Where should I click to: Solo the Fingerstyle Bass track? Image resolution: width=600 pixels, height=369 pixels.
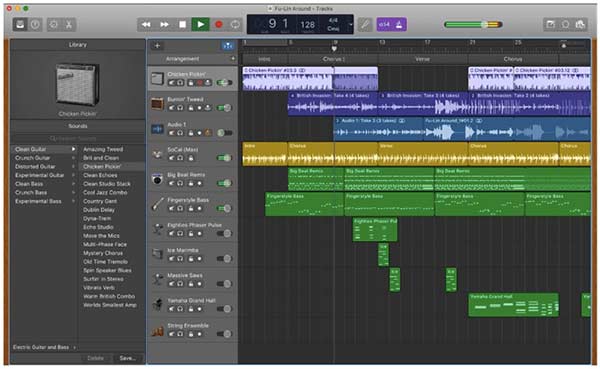[180, 209]
